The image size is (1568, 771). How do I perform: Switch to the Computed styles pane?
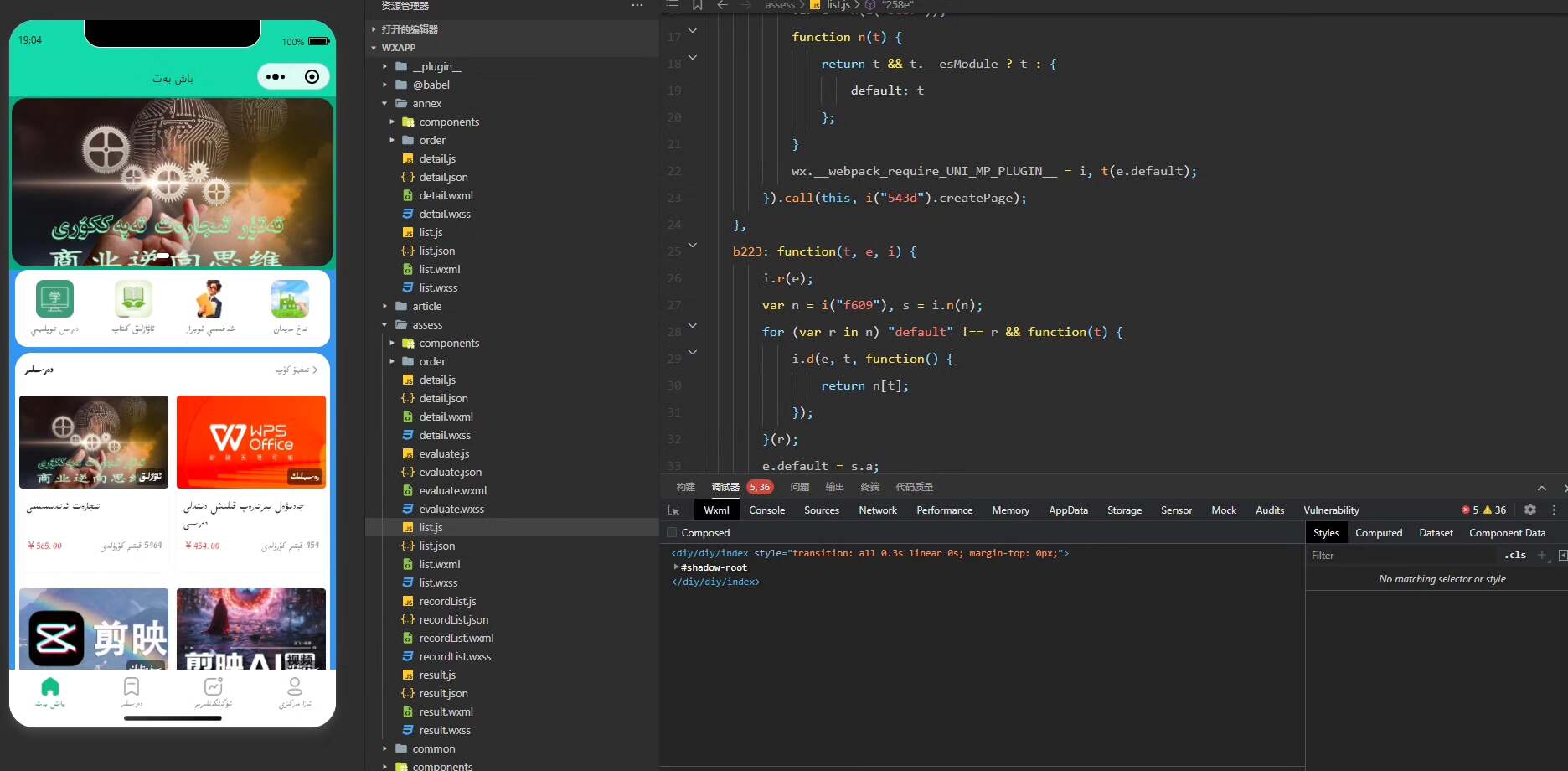[1378, 533]
